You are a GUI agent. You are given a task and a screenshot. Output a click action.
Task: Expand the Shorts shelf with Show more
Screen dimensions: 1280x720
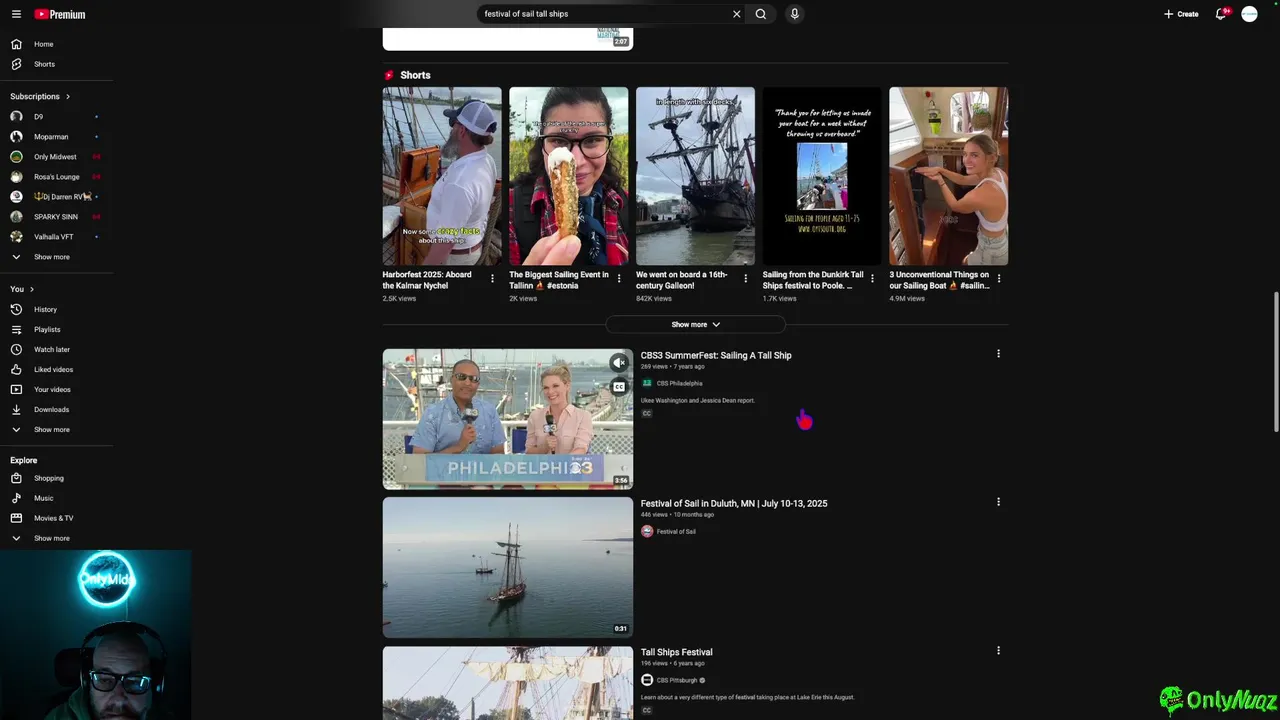pos(695,324)
